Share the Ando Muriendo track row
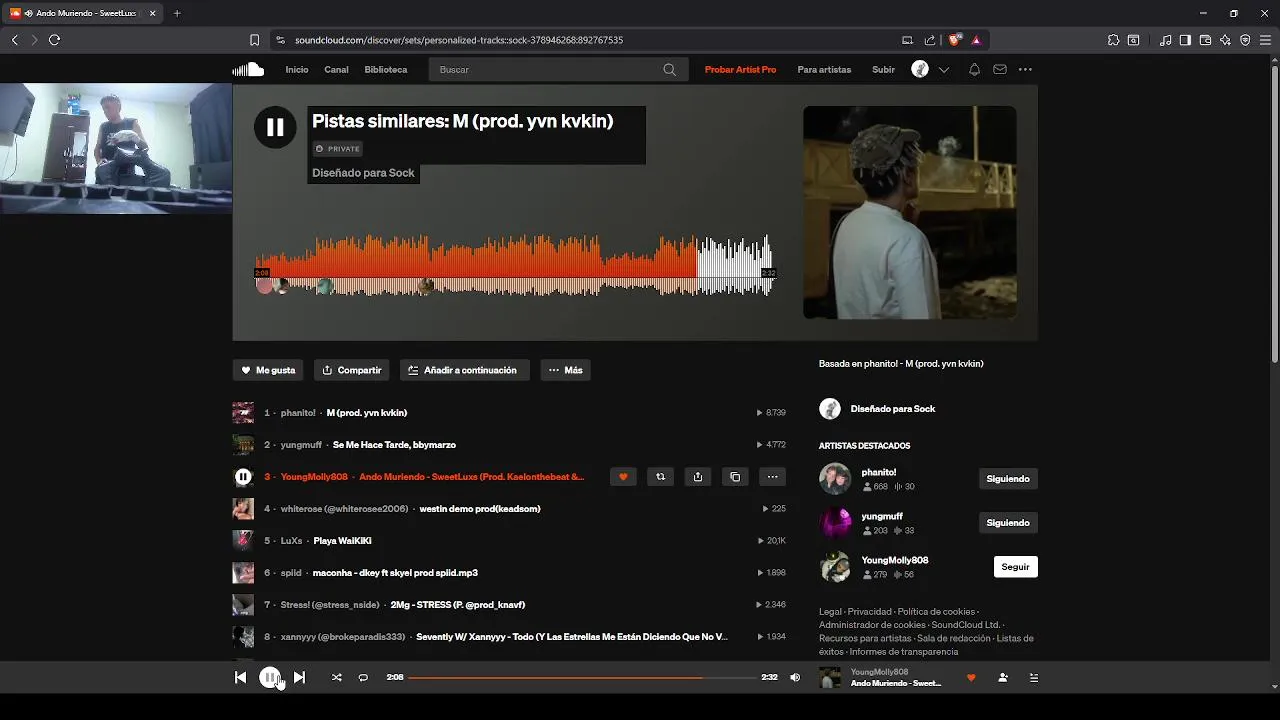This screenshot has width=1280, height=720. [x=698, y=477]
